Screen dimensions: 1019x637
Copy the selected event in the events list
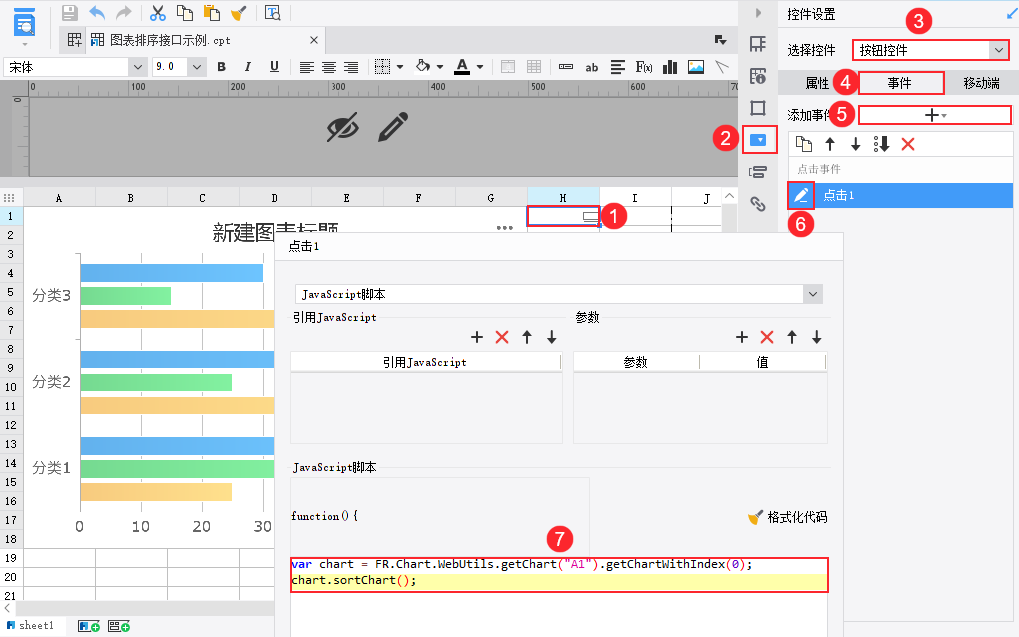(x=804, y=144)
